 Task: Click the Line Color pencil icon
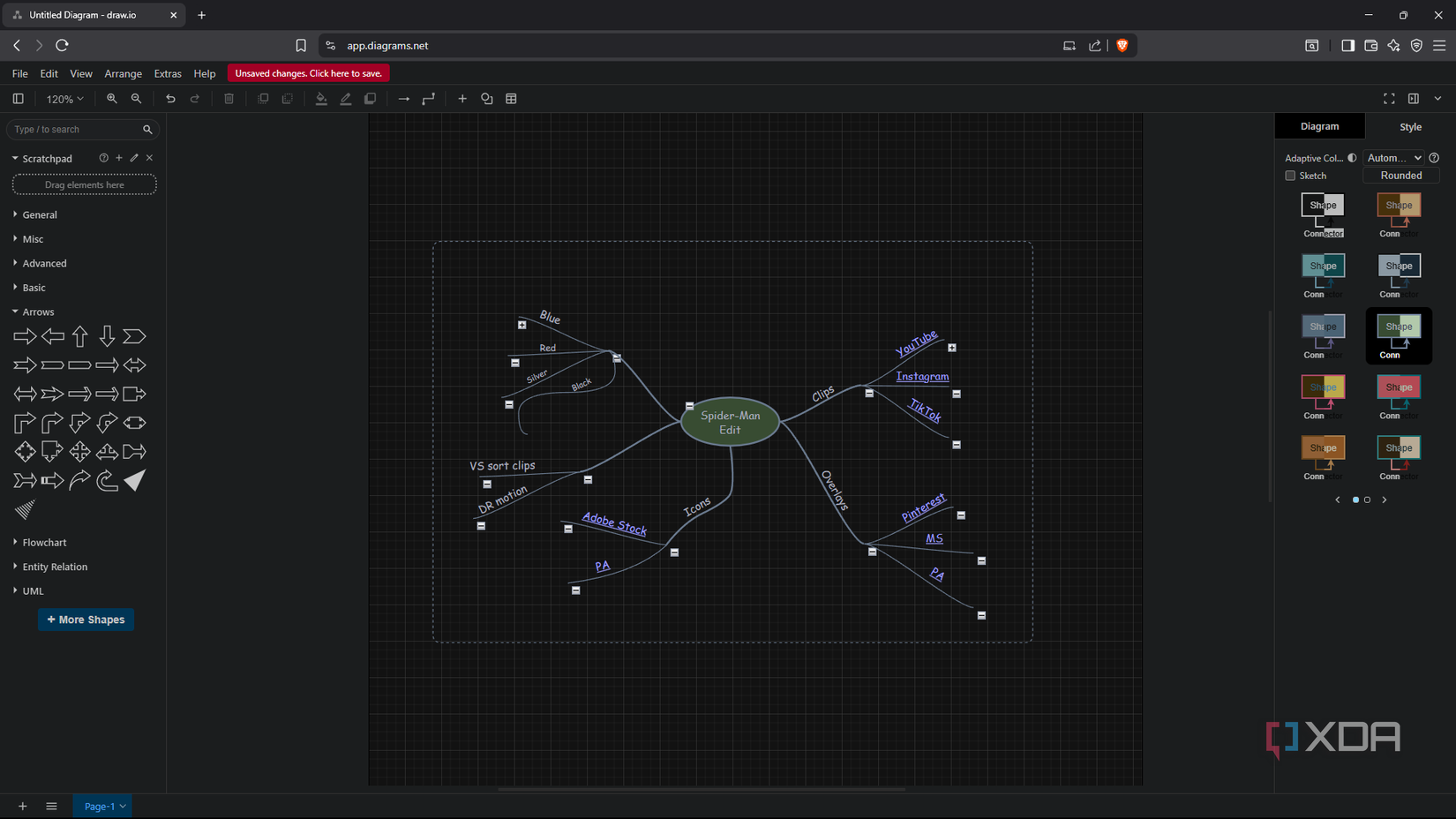click(345, 98)
